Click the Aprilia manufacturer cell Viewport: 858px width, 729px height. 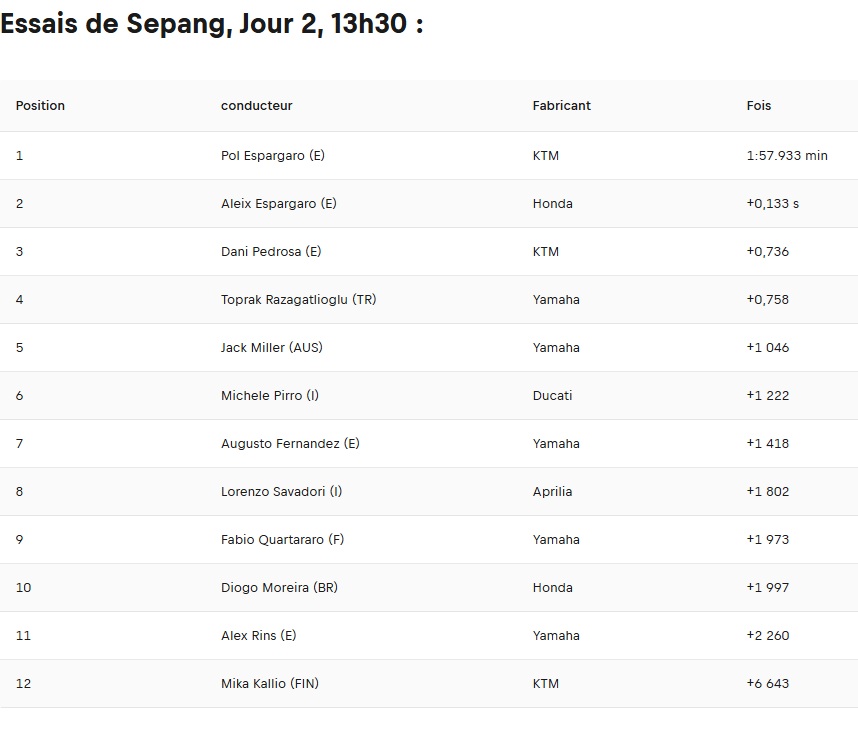552,492
